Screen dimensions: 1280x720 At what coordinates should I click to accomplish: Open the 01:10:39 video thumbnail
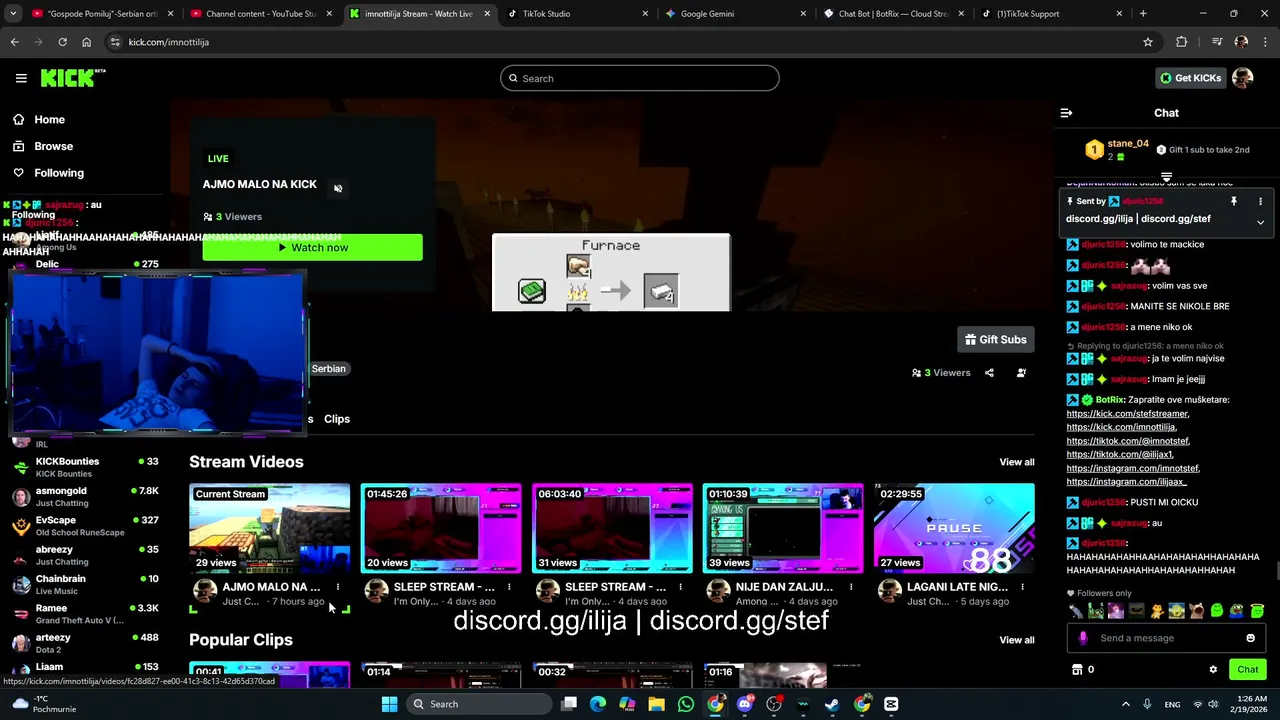click(x=783, y=528)
